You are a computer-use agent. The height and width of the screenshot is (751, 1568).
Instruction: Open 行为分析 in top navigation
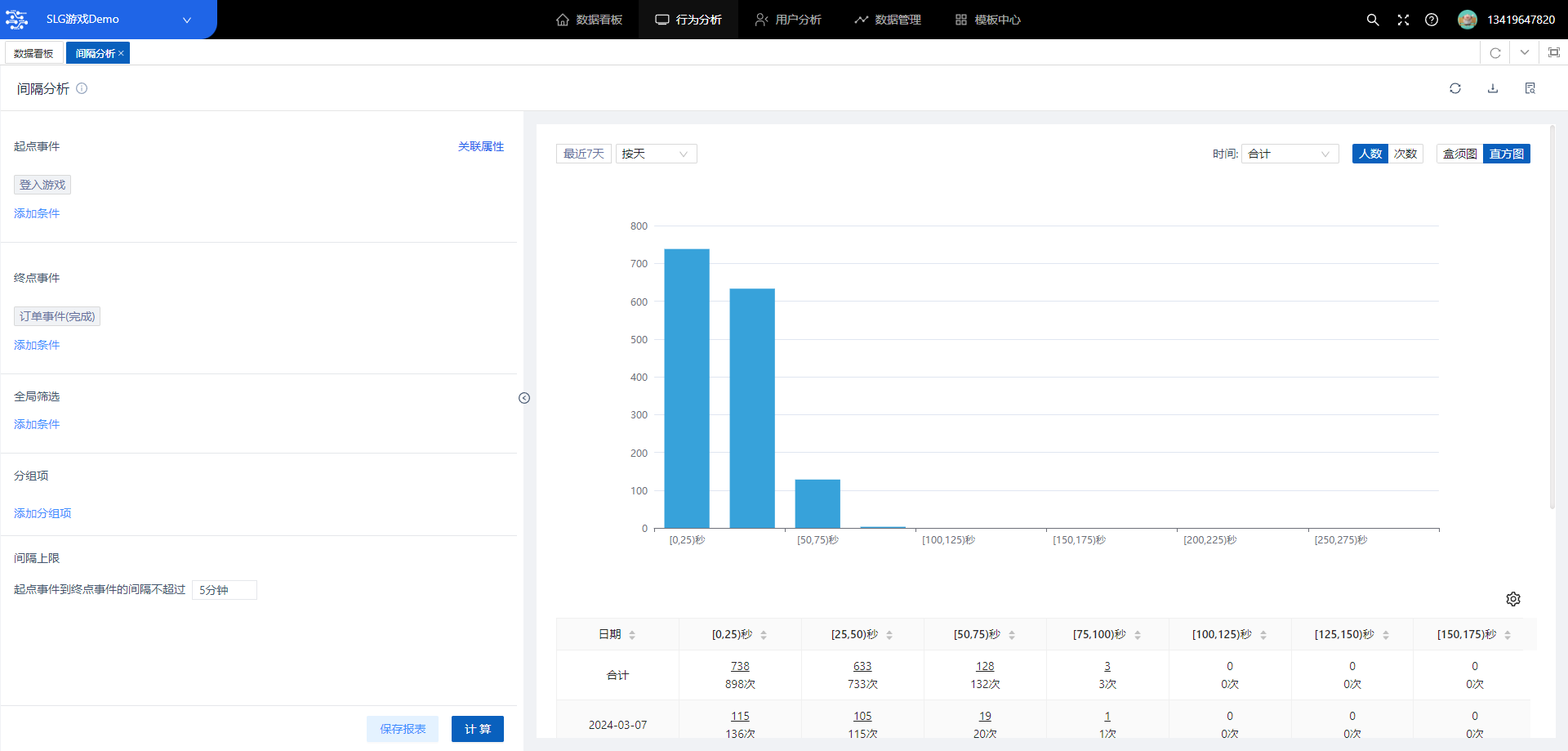[688, 20]
